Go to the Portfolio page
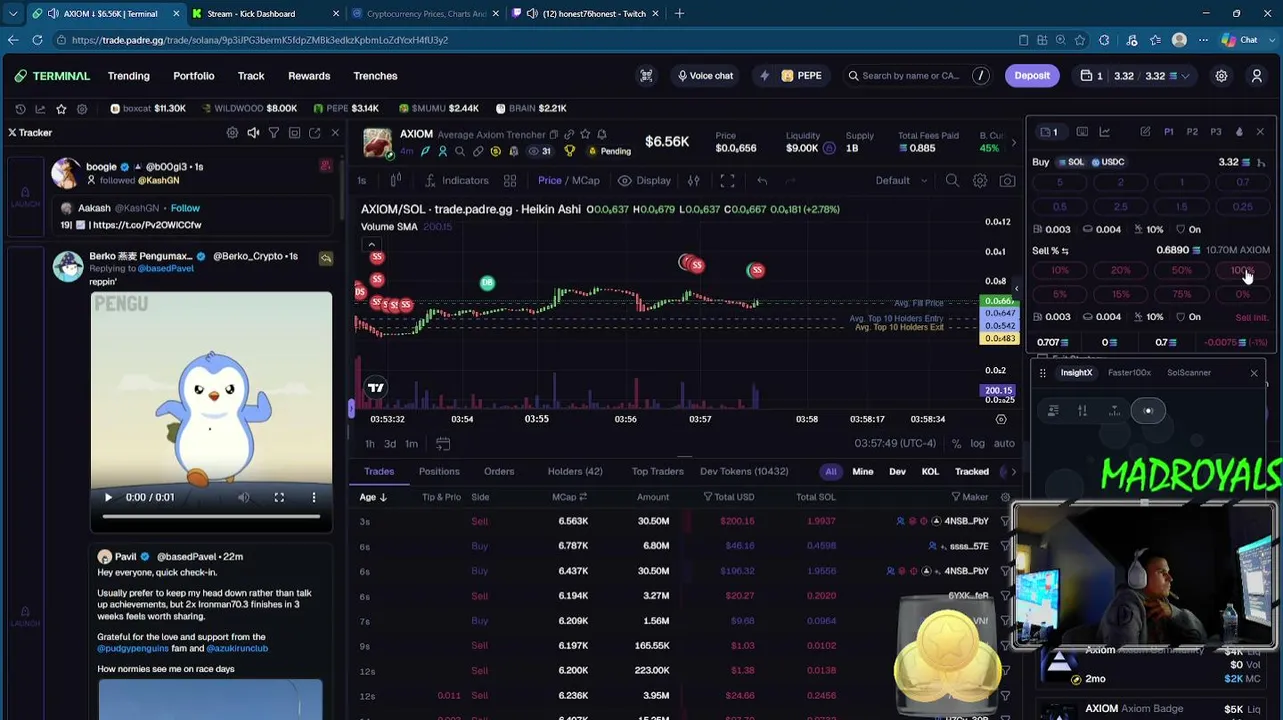Screen dimensions: 1283x720 click(x=194, y=76)
